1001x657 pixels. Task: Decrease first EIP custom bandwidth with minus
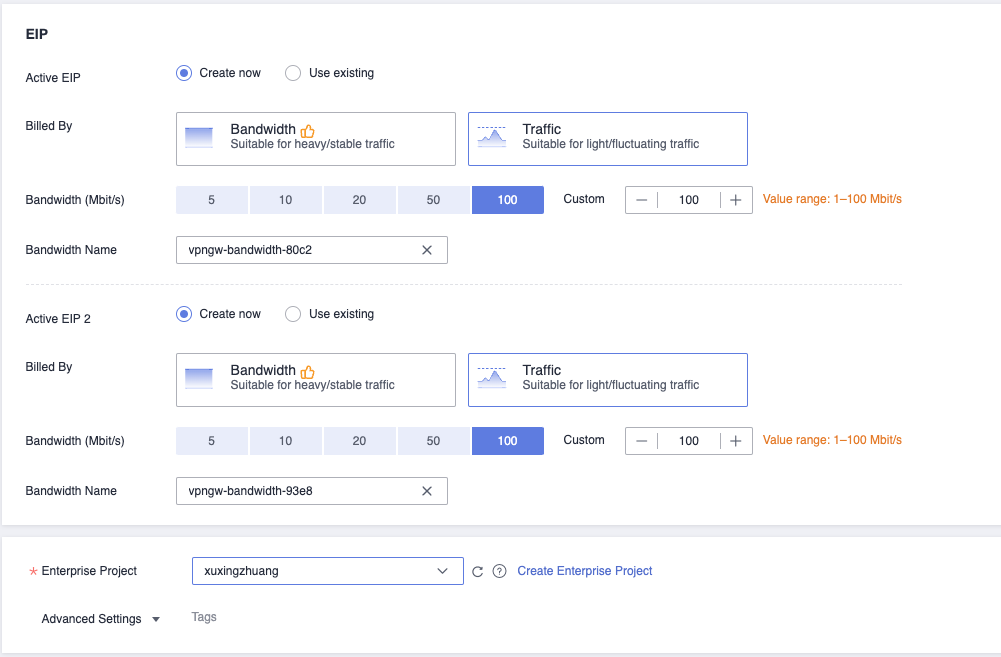(x=642, y=200)
